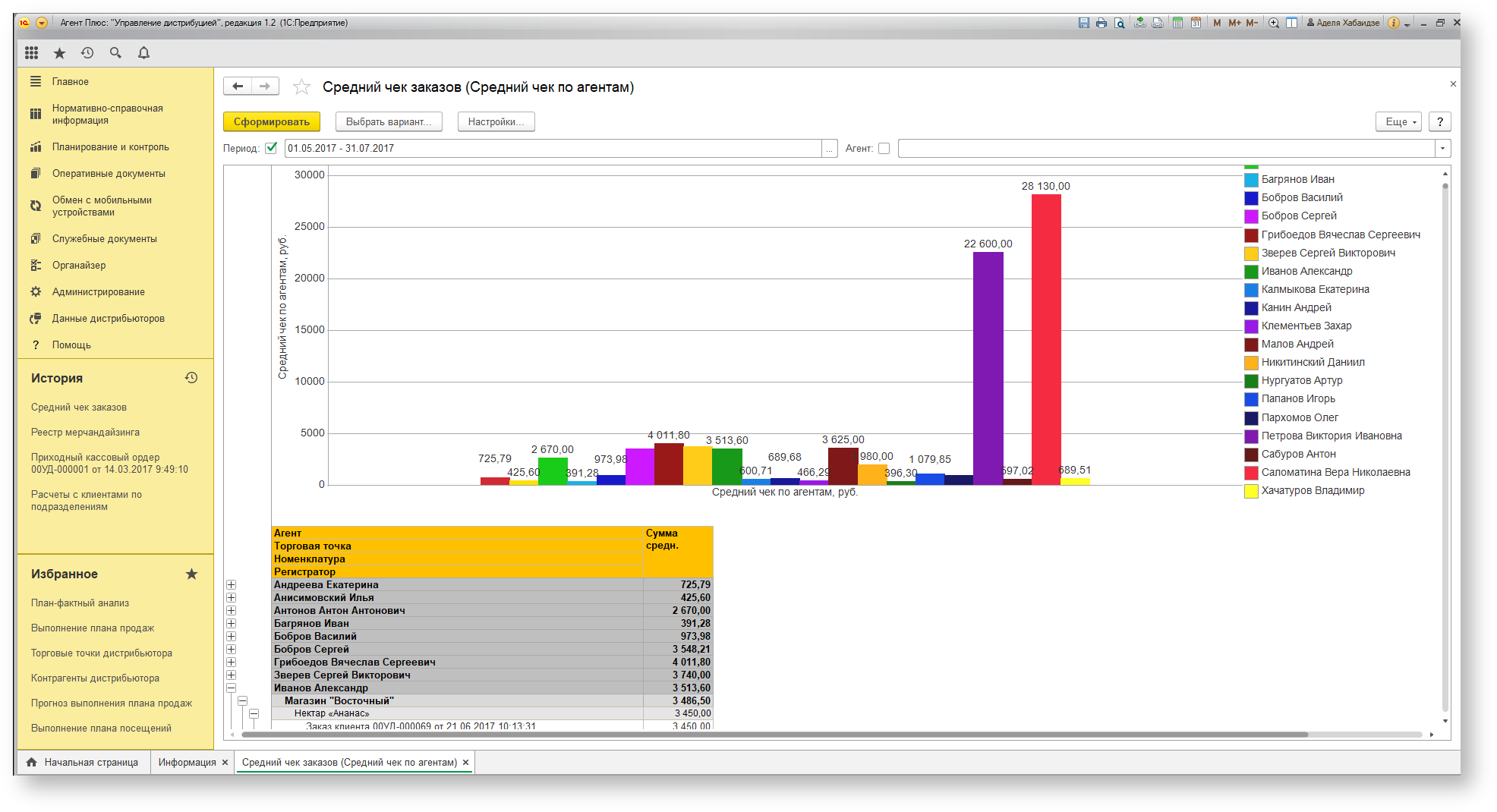Expand the Анисимовский Илья row

tap(231, 598)
